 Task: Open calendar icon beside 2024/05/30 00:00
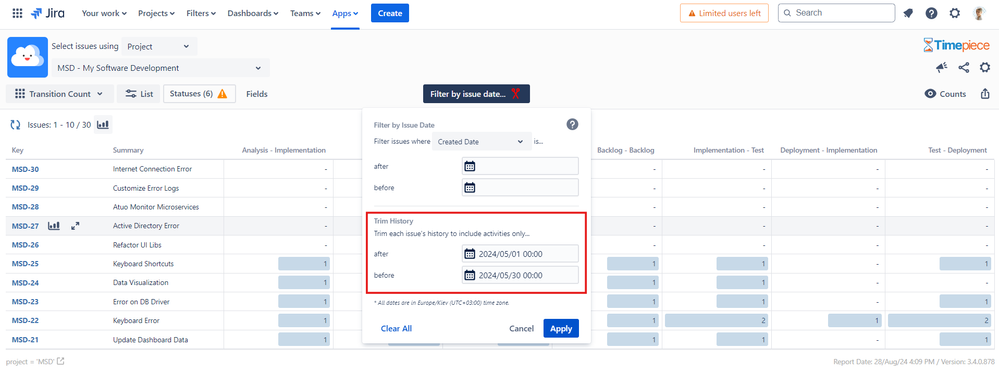(x=470, y=275)
